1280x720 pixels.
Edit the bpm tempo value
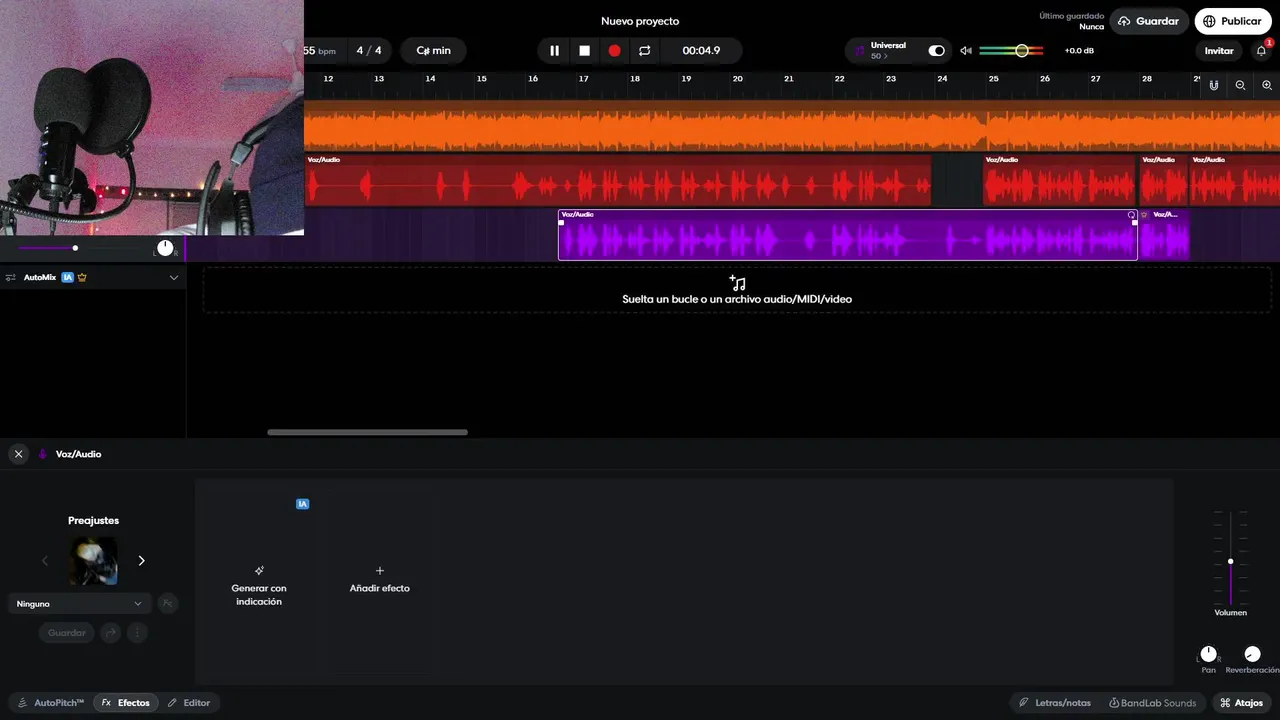[x=320, y=51]
